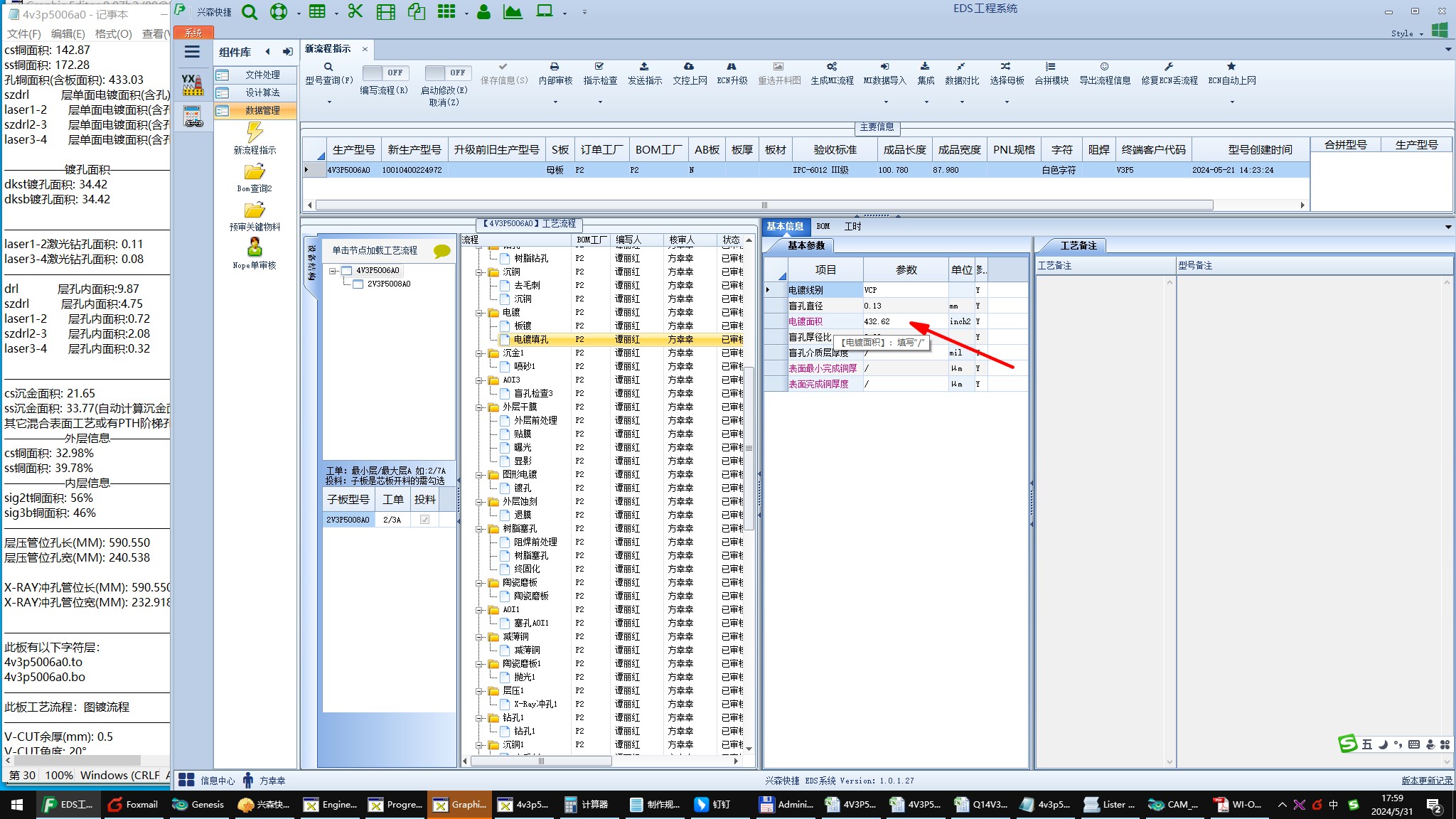
Task: Click 文控上网 cloud upload button
Action: [x=690, y=73]
